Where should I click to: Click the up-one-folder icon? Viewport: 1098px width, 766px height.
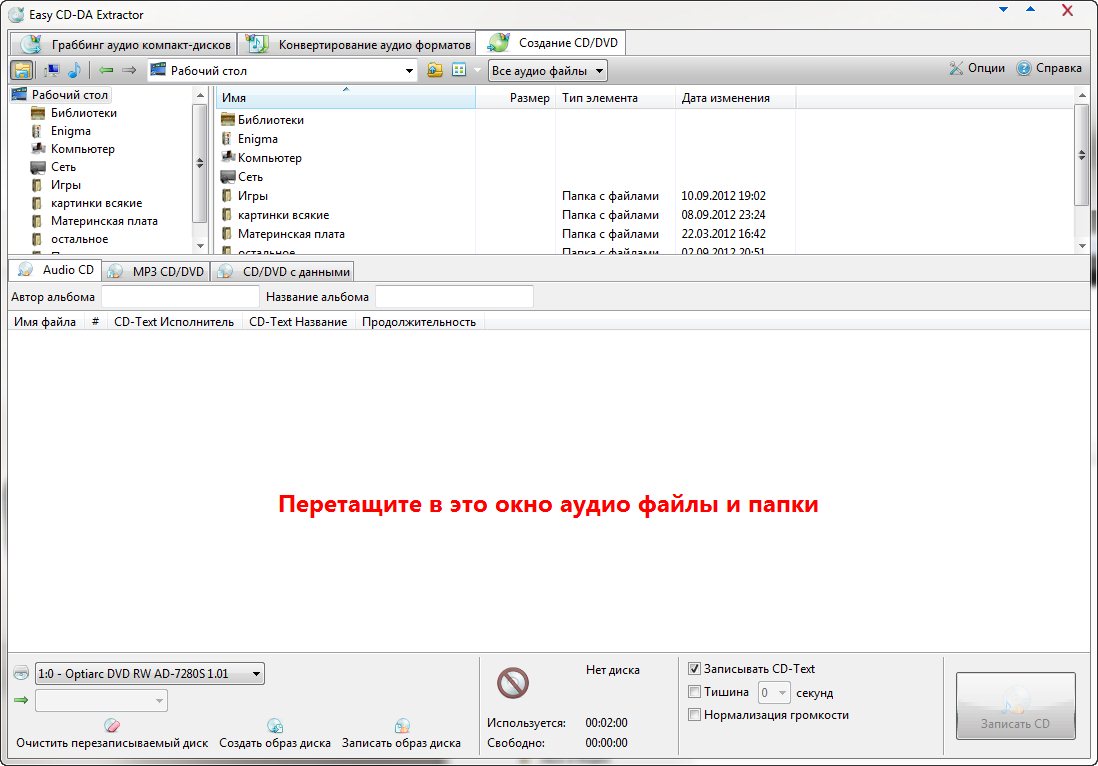pyautogui.click(x=435, y=70)
